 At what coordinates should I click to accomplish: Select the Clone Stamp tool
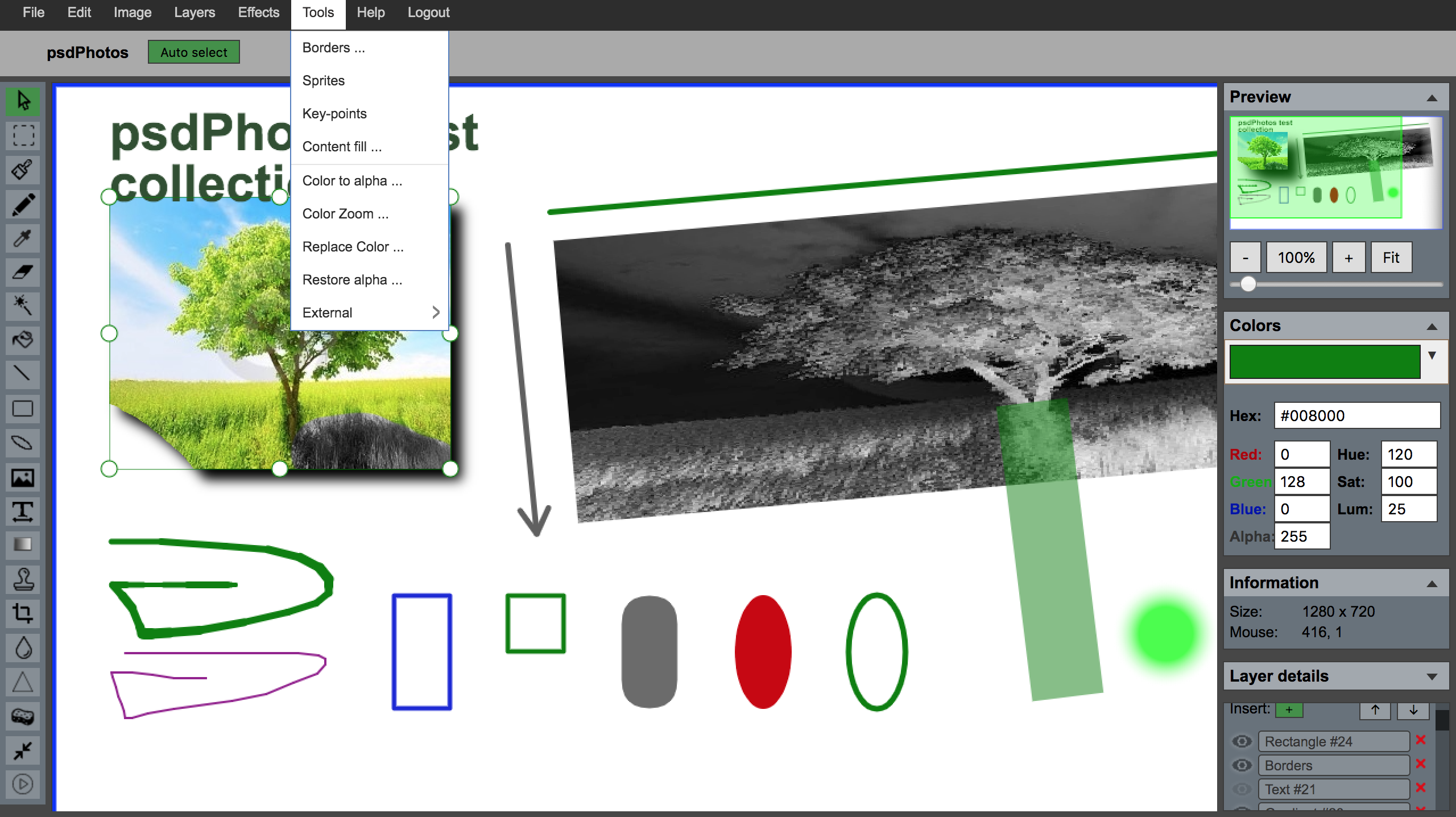(23, 579)
